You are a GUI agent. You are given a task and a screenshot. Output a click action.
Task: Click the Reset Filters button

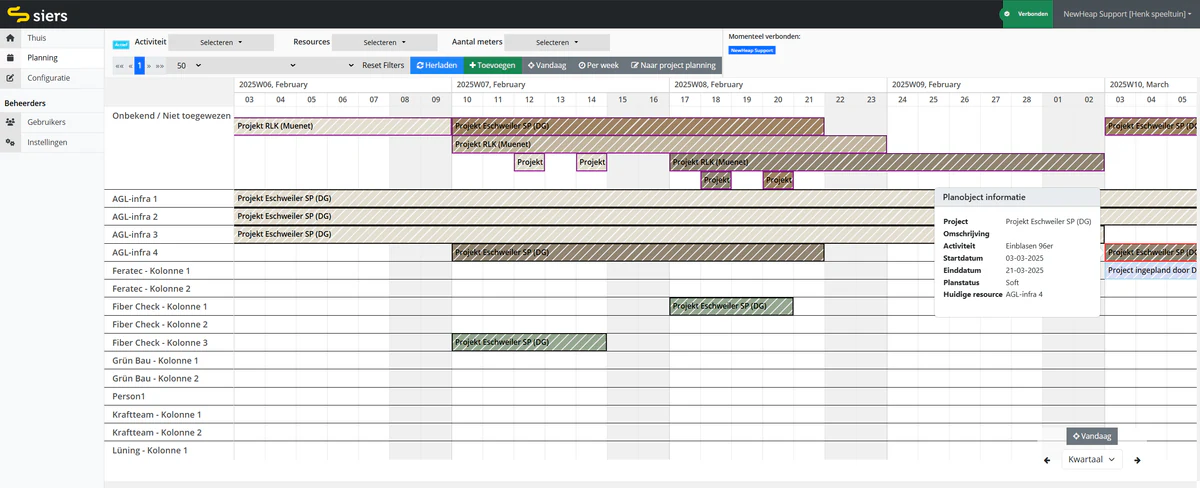(x=383, y=65)
